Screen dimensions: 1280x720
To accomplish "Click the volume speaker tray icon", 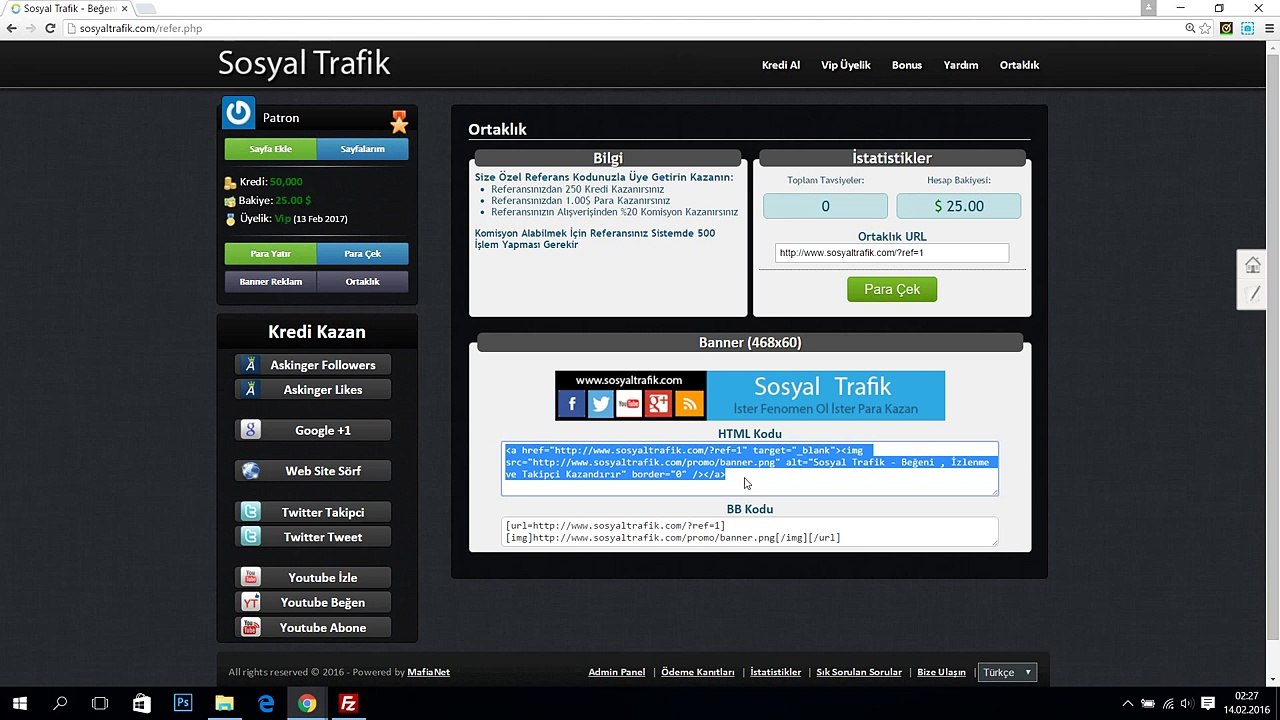I will click(1186, 703).
